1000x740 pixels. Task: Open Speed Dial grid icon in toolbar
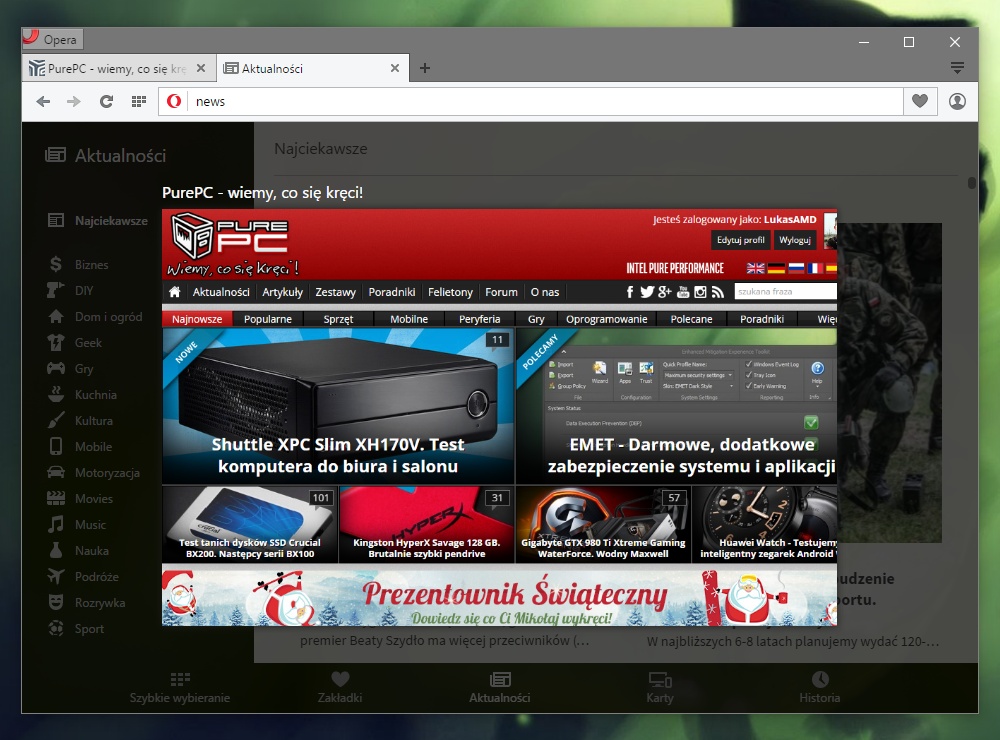pos(139,101)
